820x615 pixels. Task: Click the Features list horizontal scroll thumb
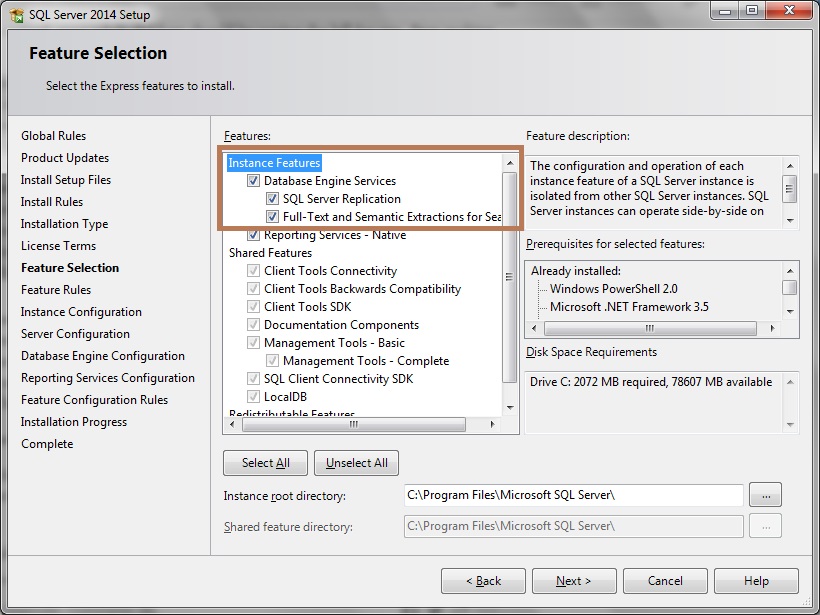[x=354, y=425]
